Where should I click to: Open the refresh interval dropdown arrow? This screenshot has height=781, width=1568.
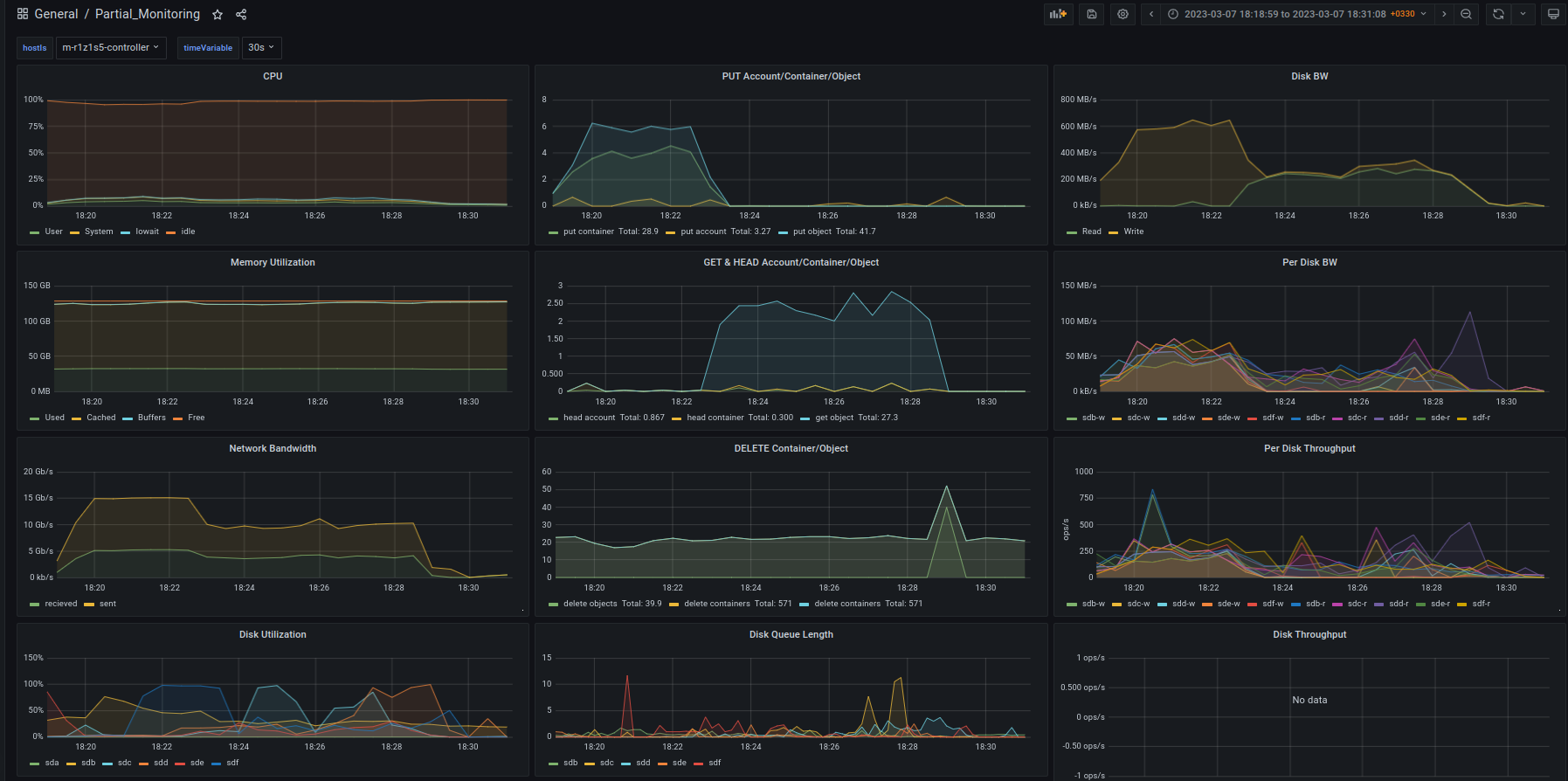(x=1523, y=14)
